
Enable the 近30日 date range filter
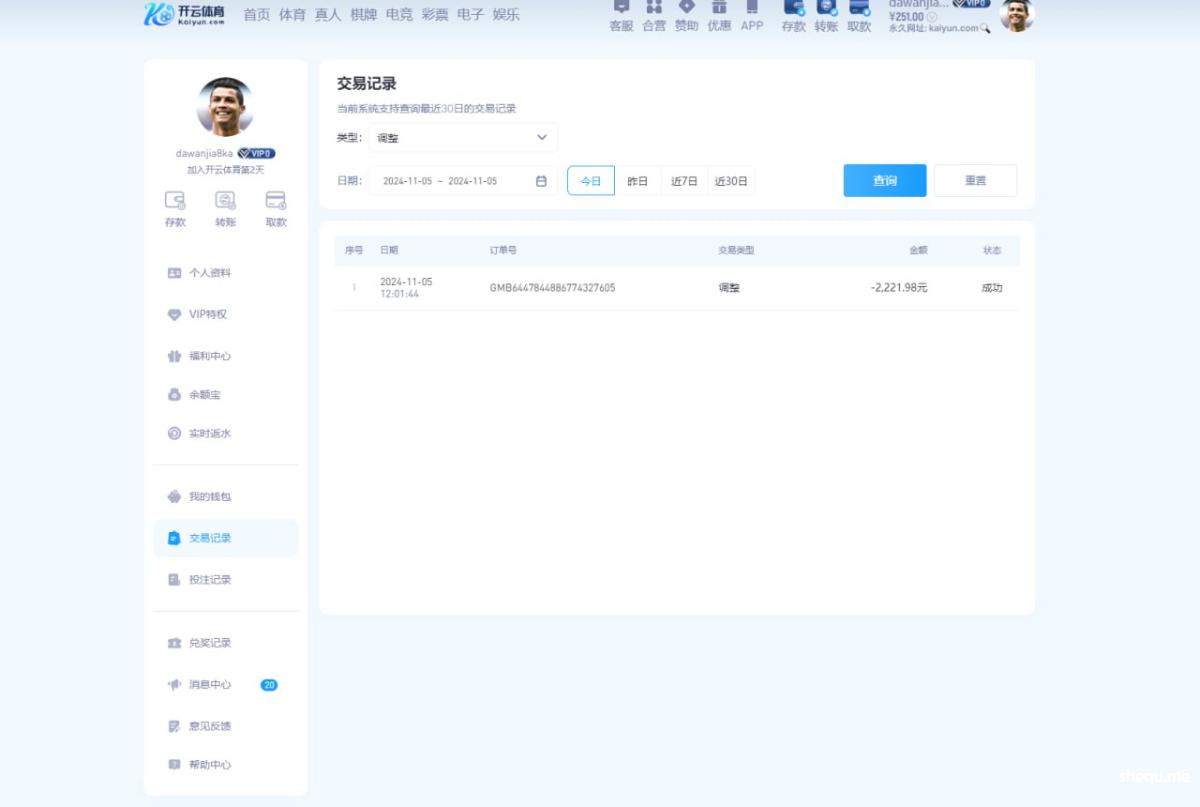click(x=731, y=180)
